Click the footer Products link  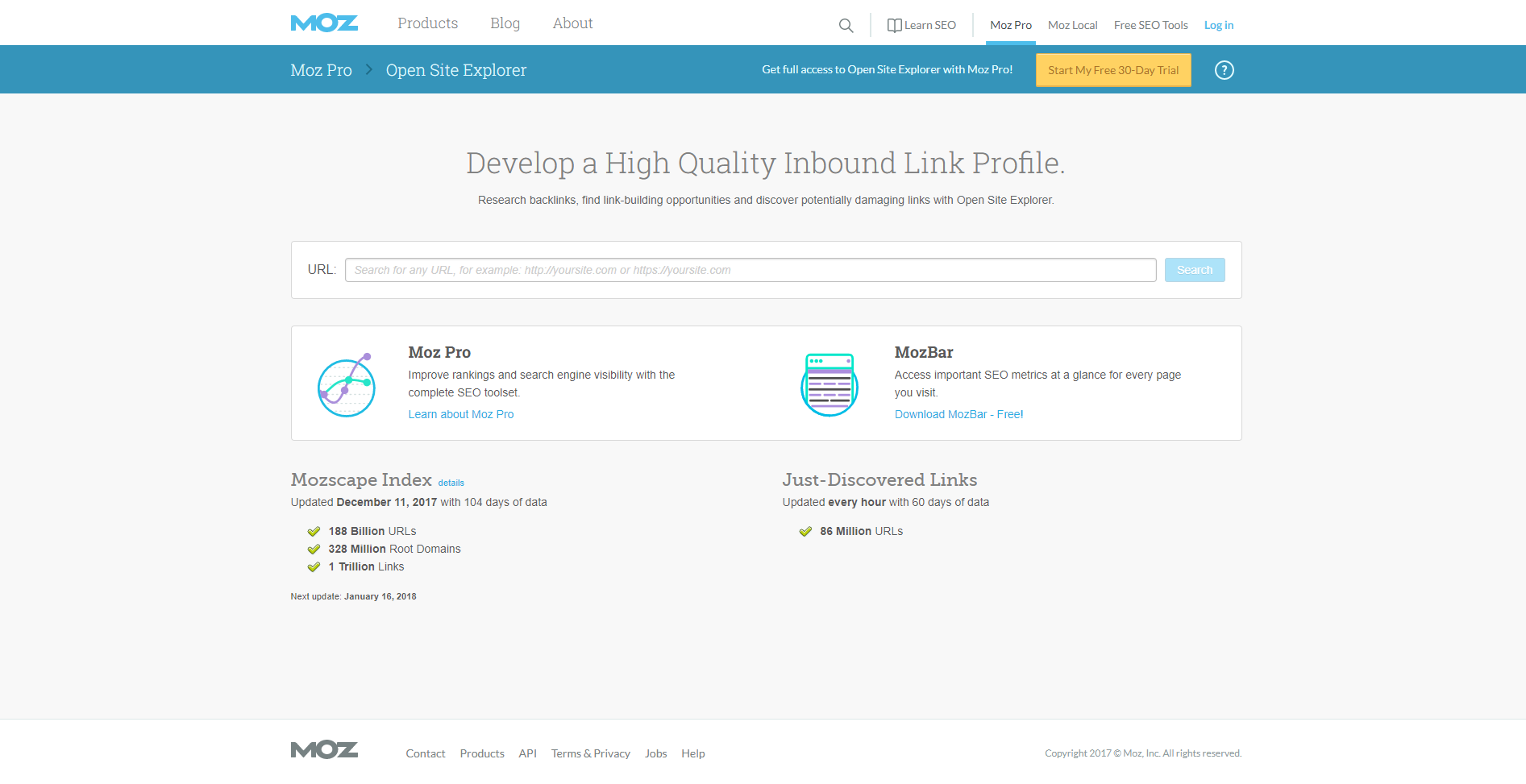(482, 753)
